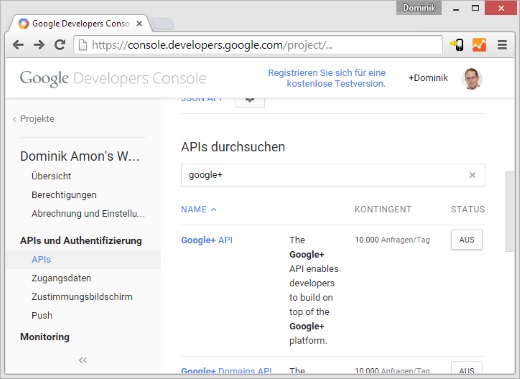Open the Chrome hamburger menu
The width and height of the screenshot is (520, 379).
tap(502, 45)
